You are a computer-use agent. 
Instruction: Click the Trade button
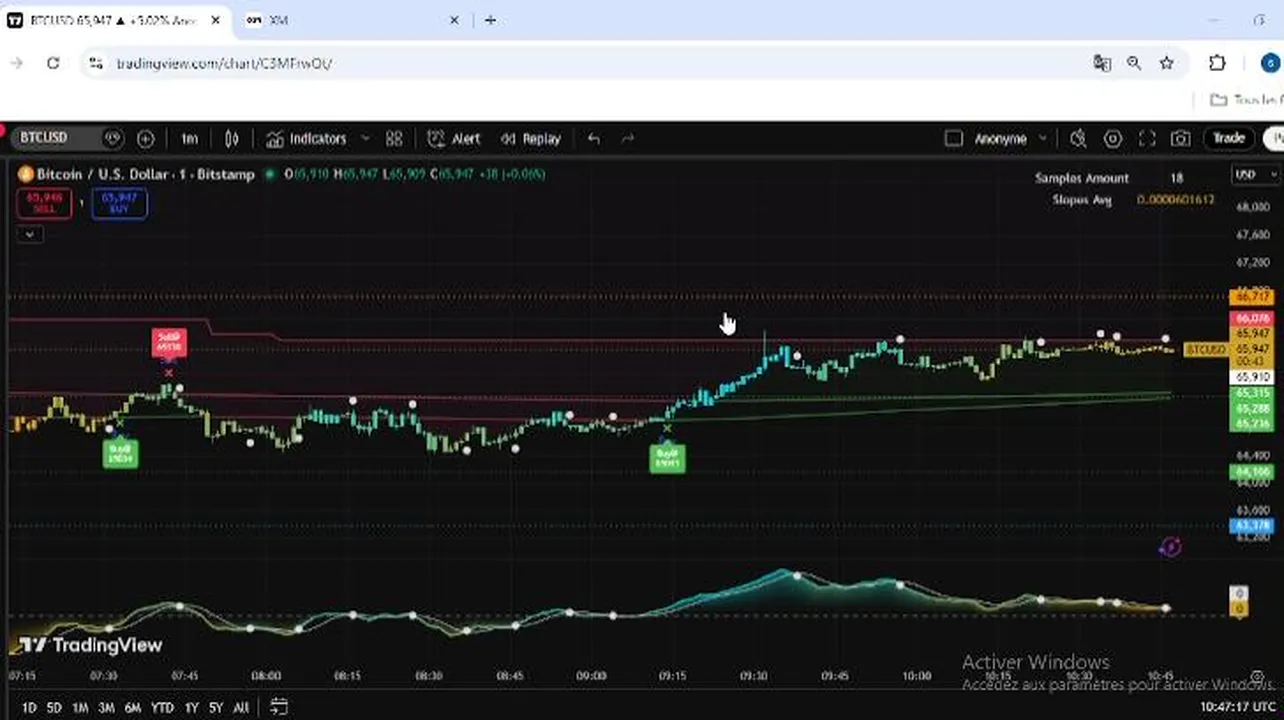(1229, 138)
